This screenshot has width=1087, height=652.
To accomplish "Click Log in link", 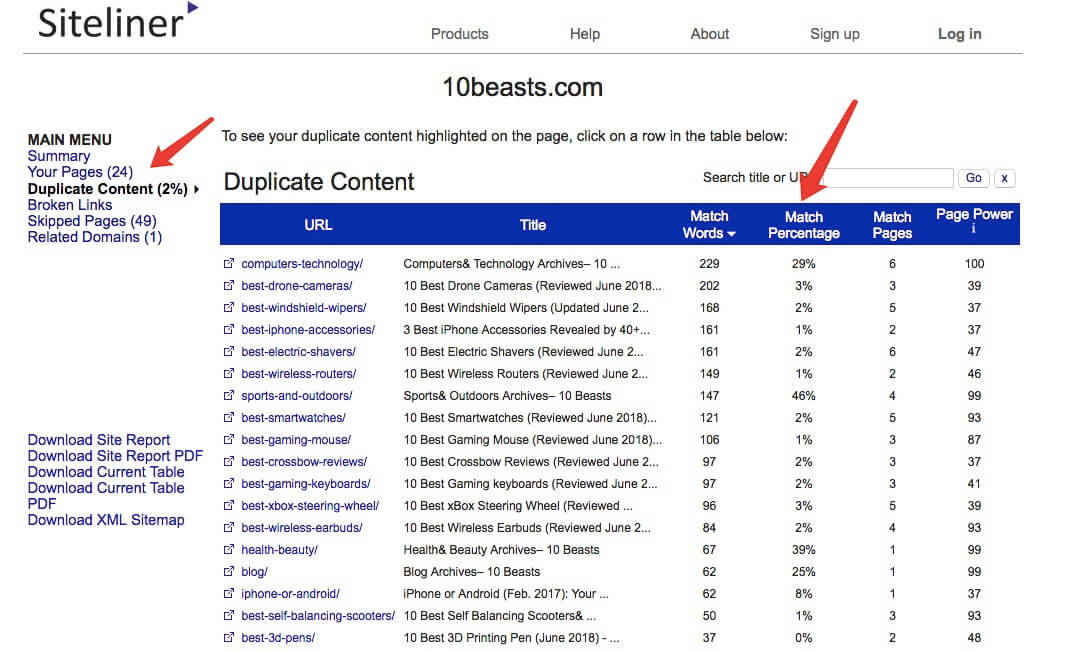I will pyautogui.click(x=959, y=34).
